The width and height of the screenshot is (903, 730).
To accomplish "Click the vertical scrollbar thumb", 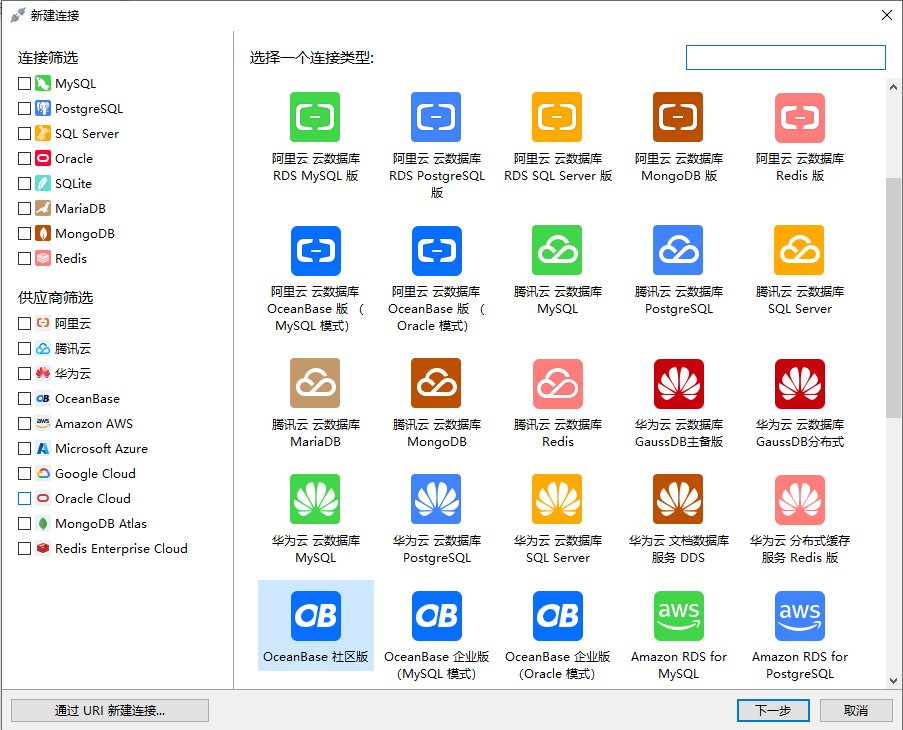I will tap(893, 298).
